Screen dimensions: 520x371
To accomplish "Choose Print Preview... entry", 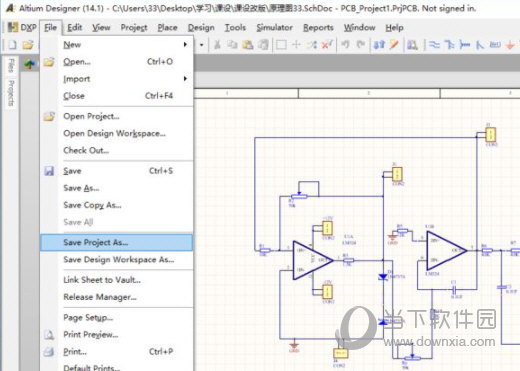I will click(117, 334).
